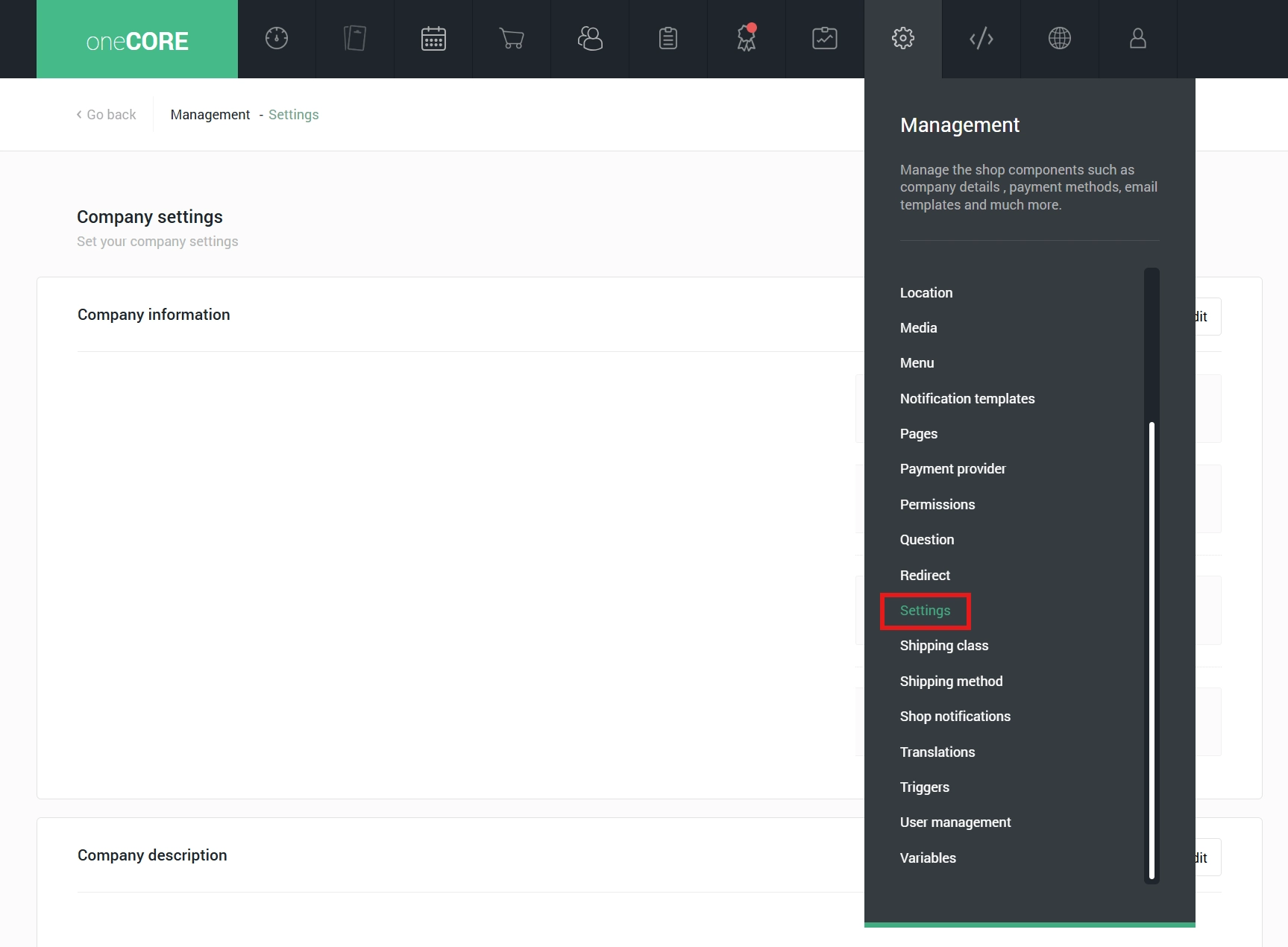Go back using the Go back link
The image size is (1288, 947).
(107, 115)
